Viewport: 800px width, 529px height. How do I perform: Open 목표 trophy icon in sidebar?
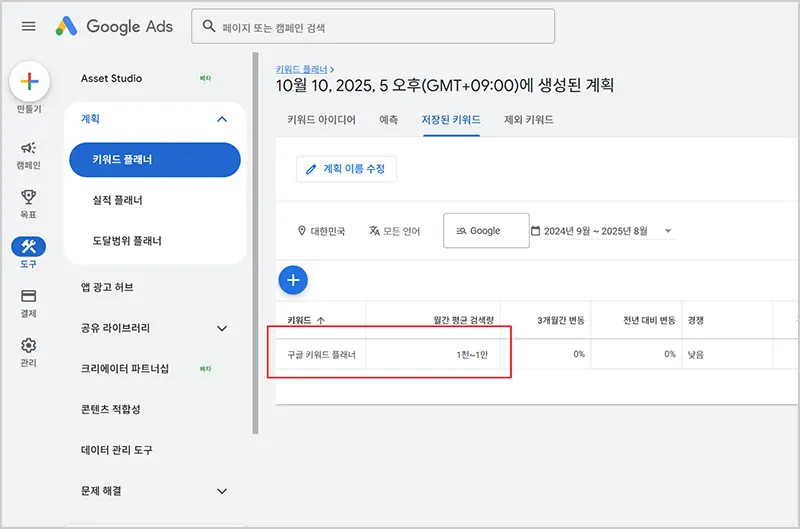click(x=29, y=197)
